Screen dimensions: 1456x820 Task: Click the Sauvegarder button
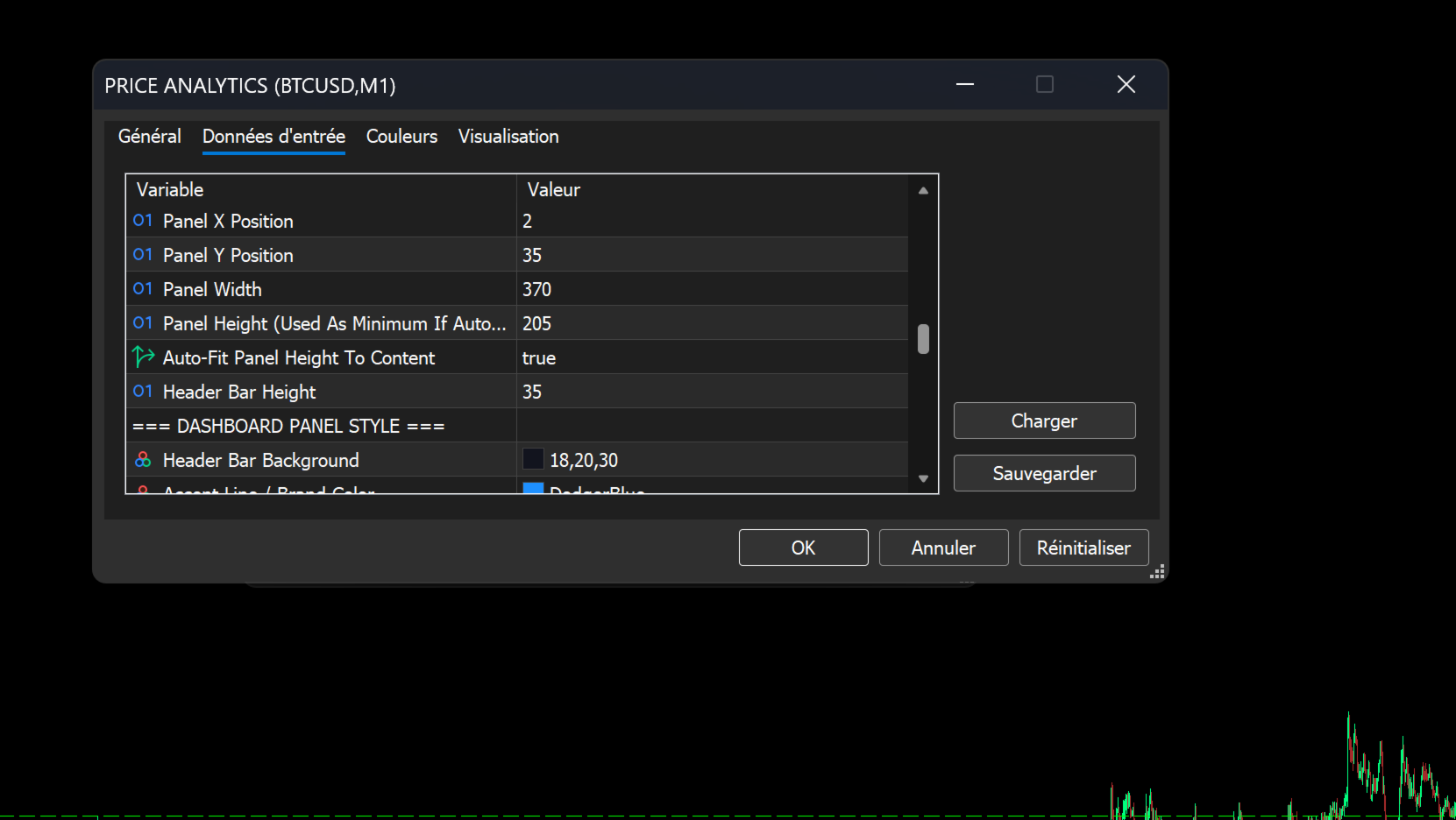tap(1044, 473)
